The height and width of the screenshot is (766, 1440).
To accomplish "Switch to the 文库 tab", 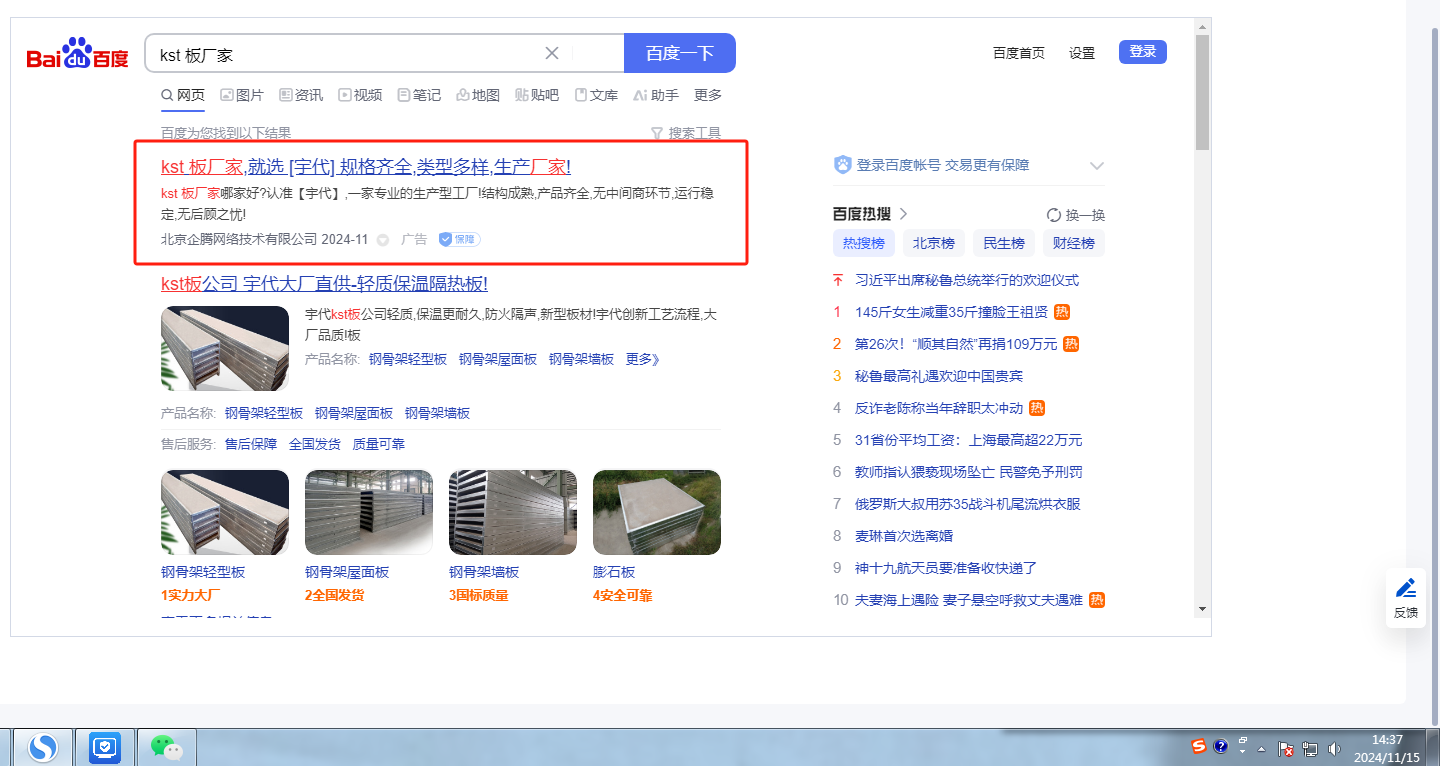I will coord(596,95).
